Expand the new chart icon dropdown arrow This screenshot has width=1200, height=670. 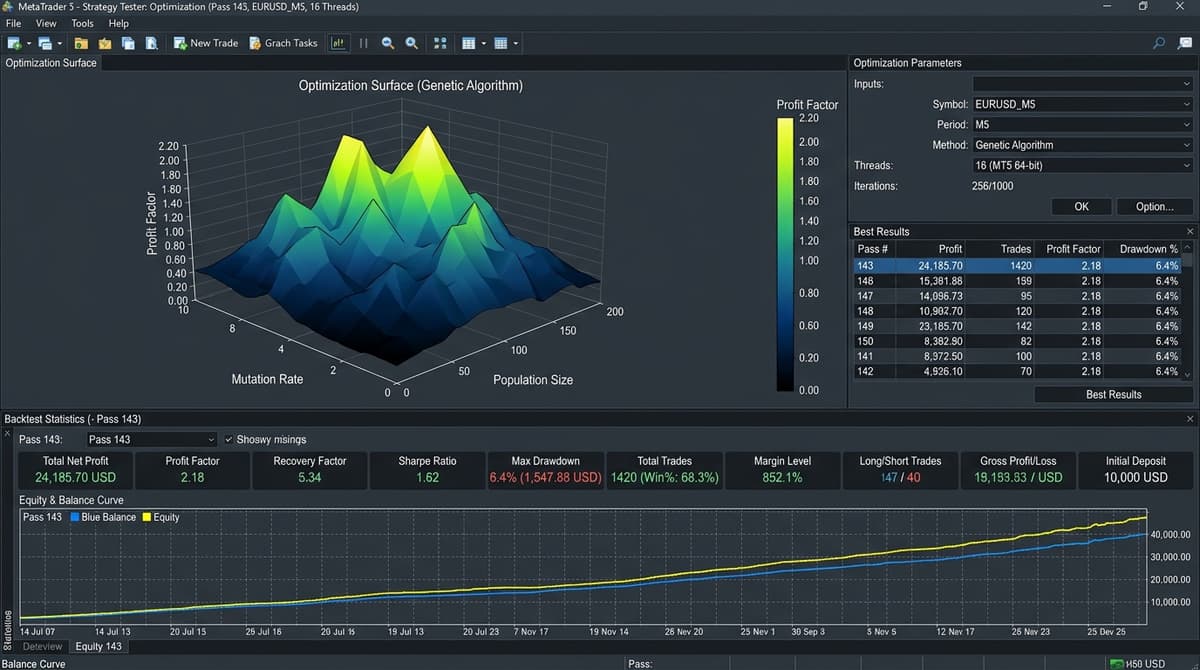[x=28, y=43]
